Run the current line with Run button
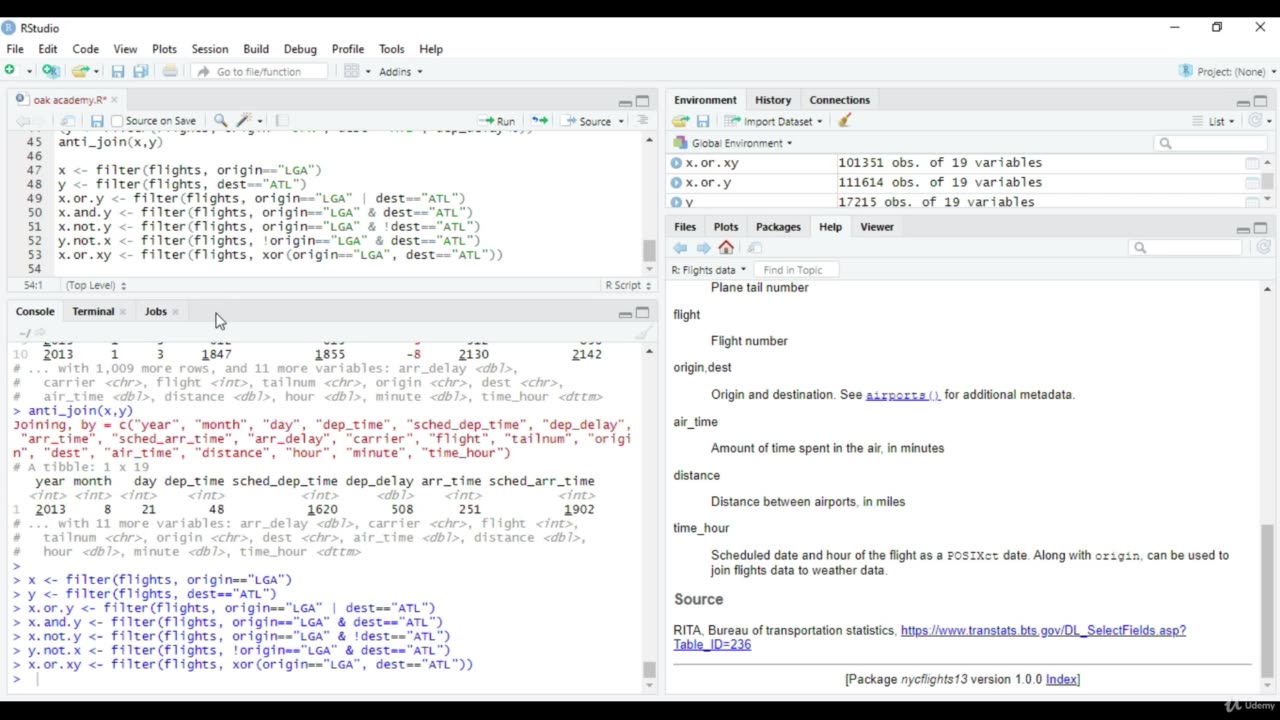 pos(496,121)
